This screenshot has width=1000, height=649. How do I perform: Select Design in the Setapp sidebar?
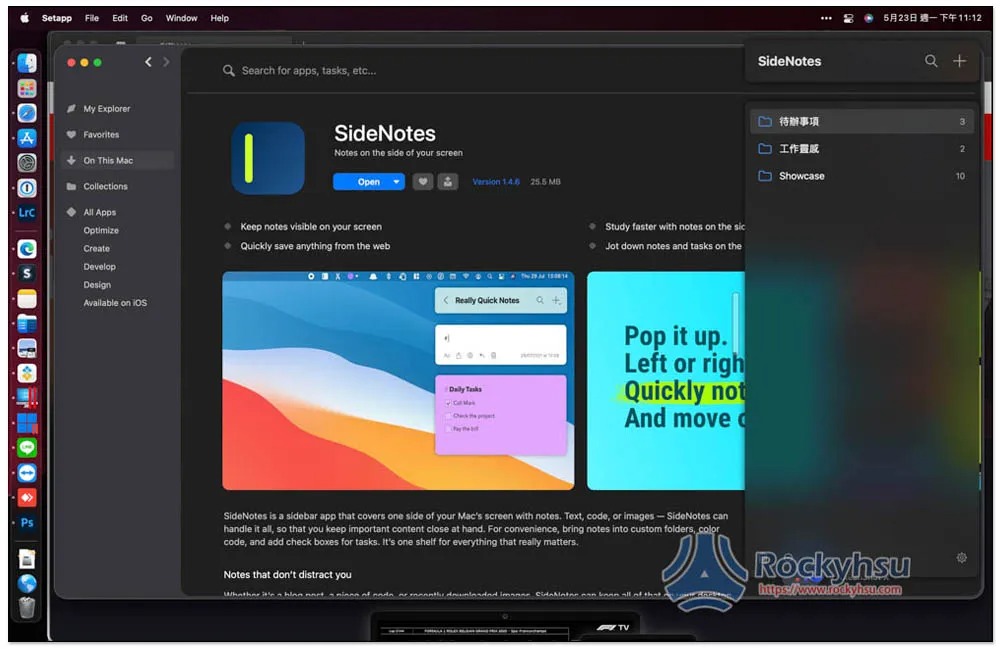(97, 284)
